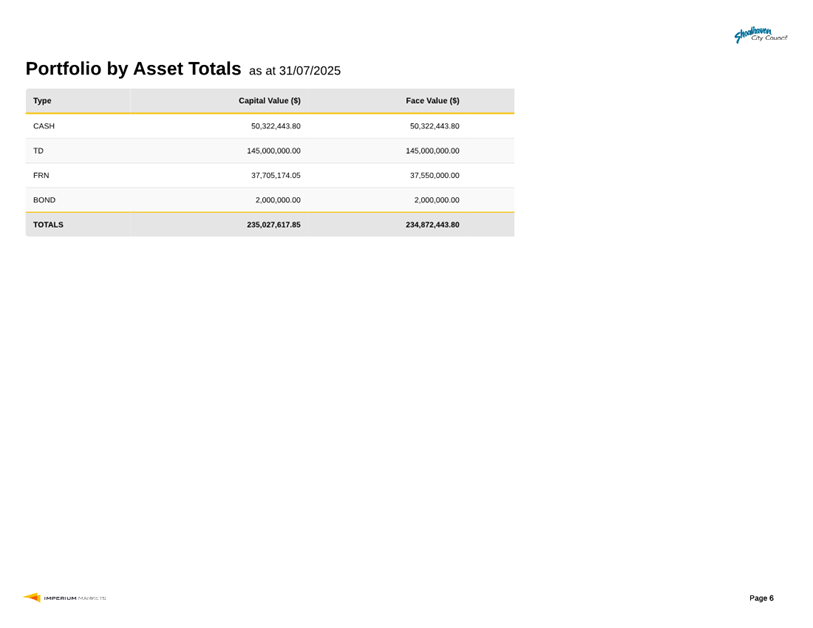This screenshot has width=813, height=628.
Task: Click the TOTALS row label
Action: point(48,225)
